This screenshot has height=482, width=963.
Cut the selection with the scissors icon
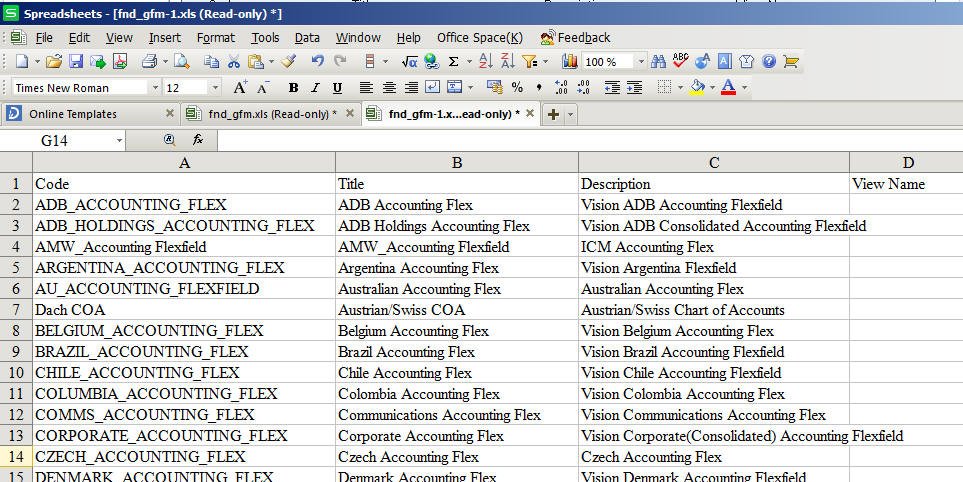click(233, 61)
